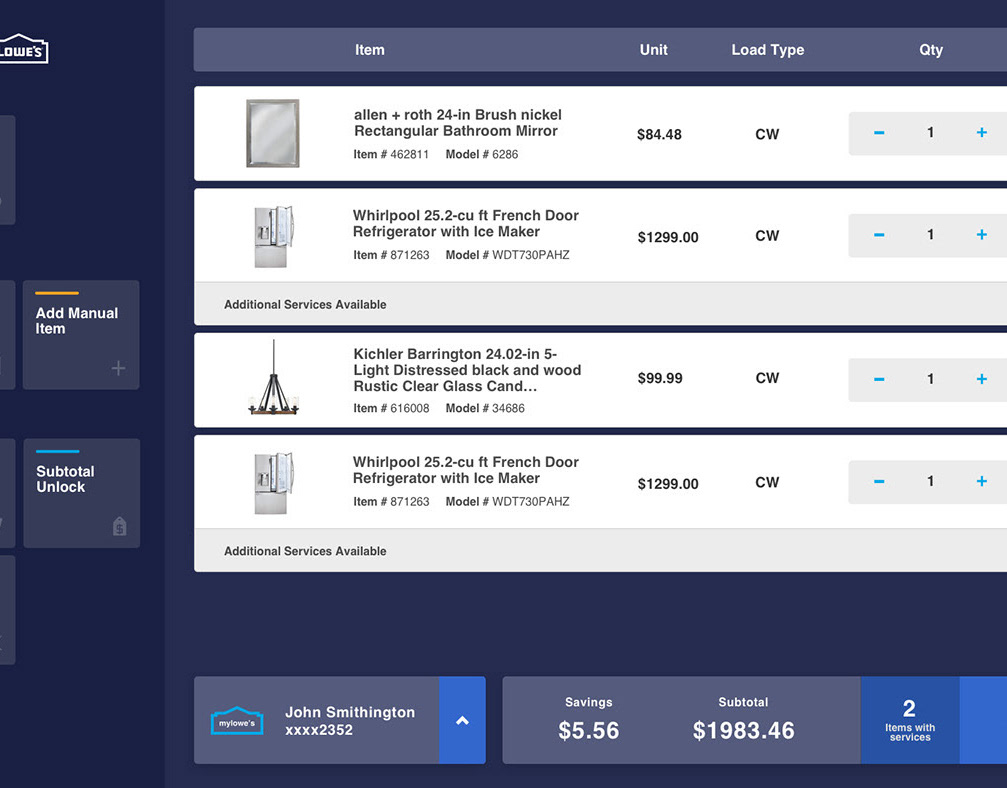Click Model # 6286 text

pyautogui.click(x=482, y=154)
